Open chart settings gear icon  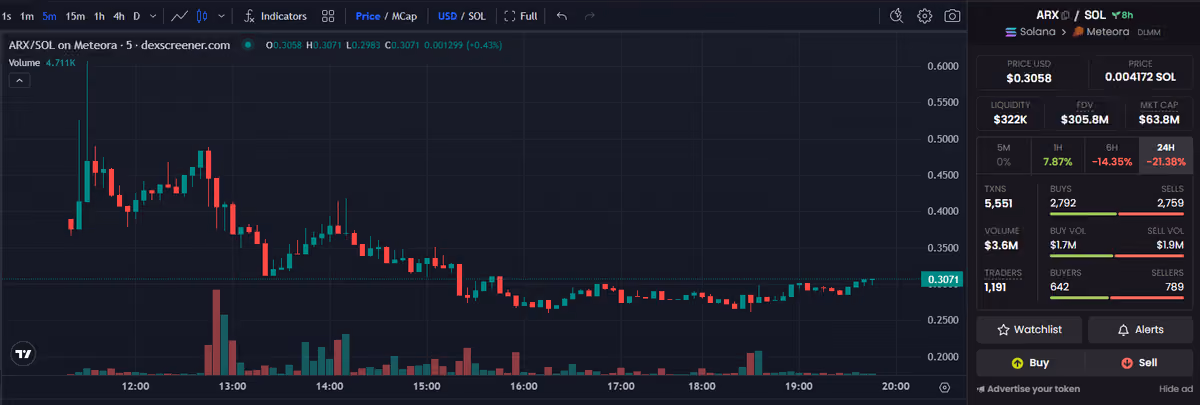click(x=925, y=16)
